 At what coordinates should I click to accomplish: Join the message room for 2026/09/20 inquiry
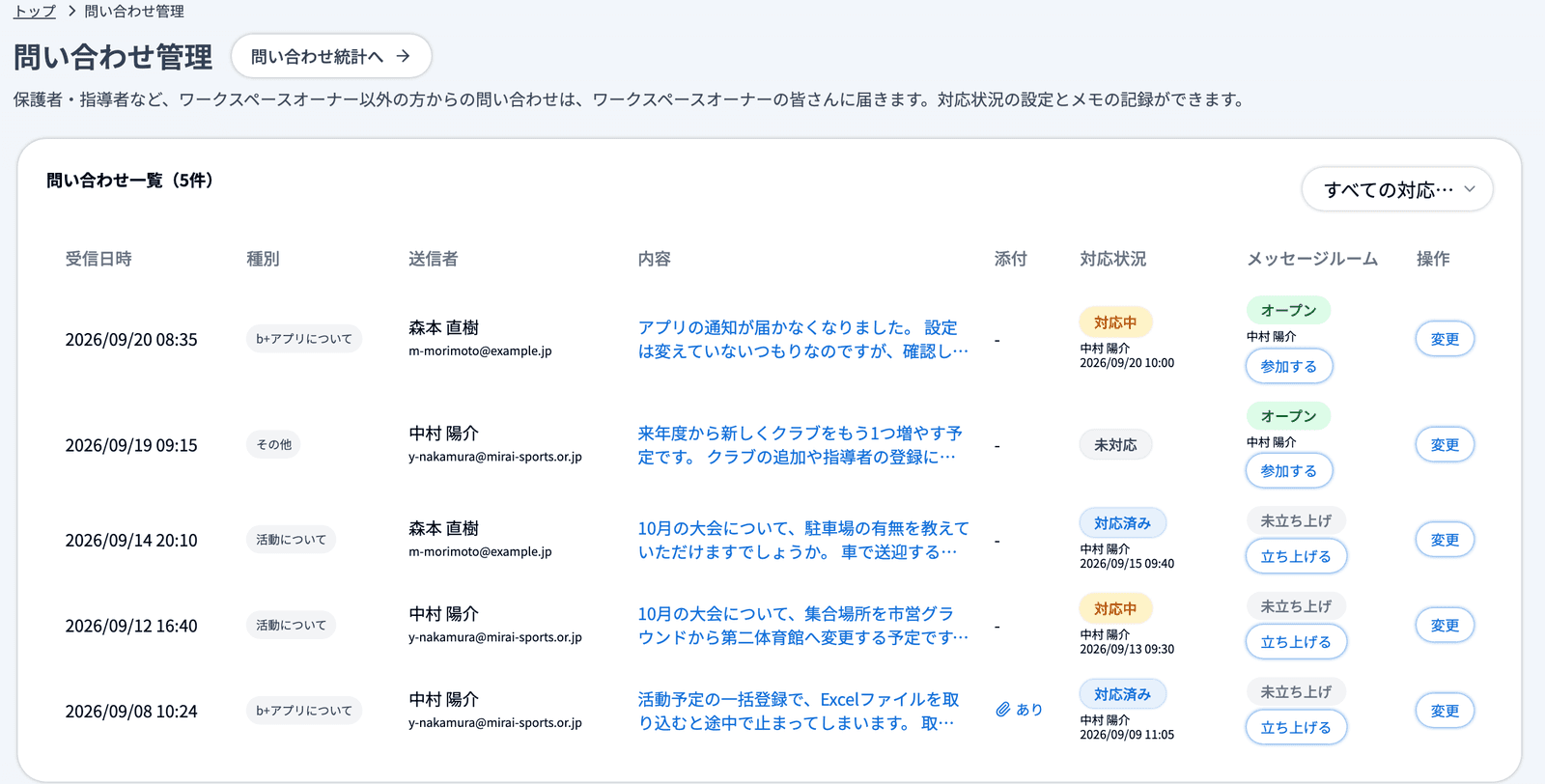(1289, 367)
